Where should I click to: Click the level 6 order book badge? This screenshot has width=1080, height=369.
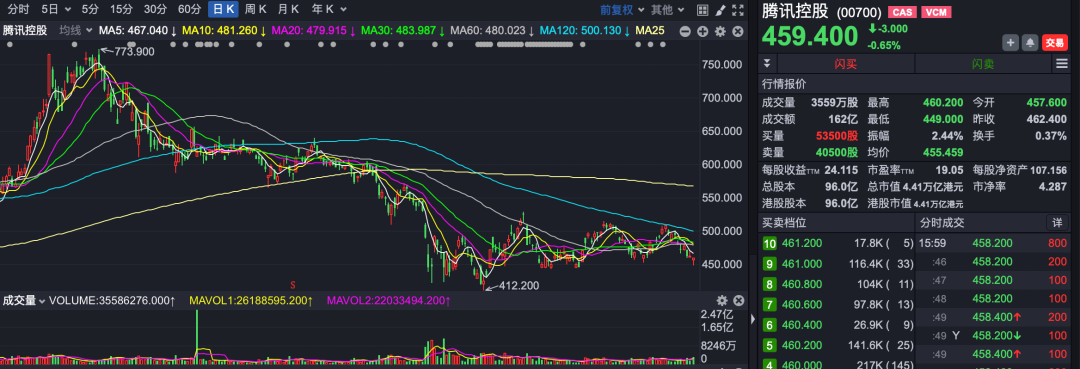click(x=769, y=326)
